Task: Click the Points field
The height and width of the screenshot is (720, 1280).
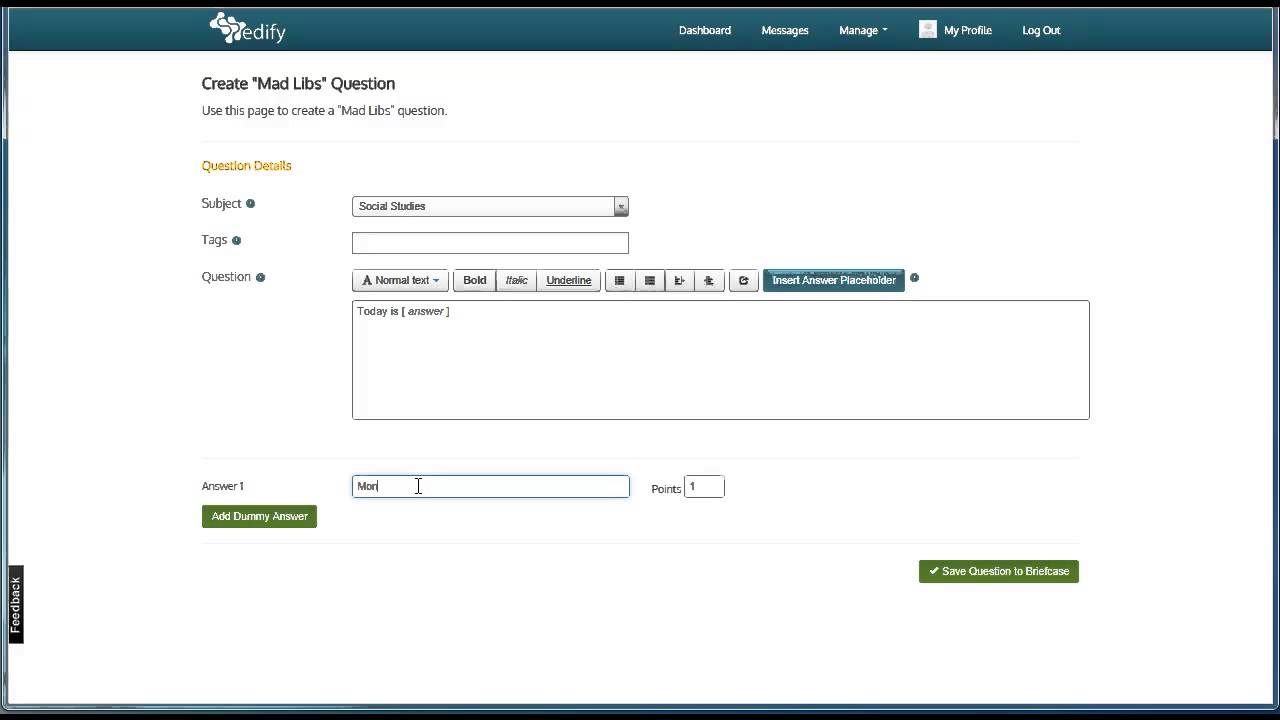Action: coord(704,487)
